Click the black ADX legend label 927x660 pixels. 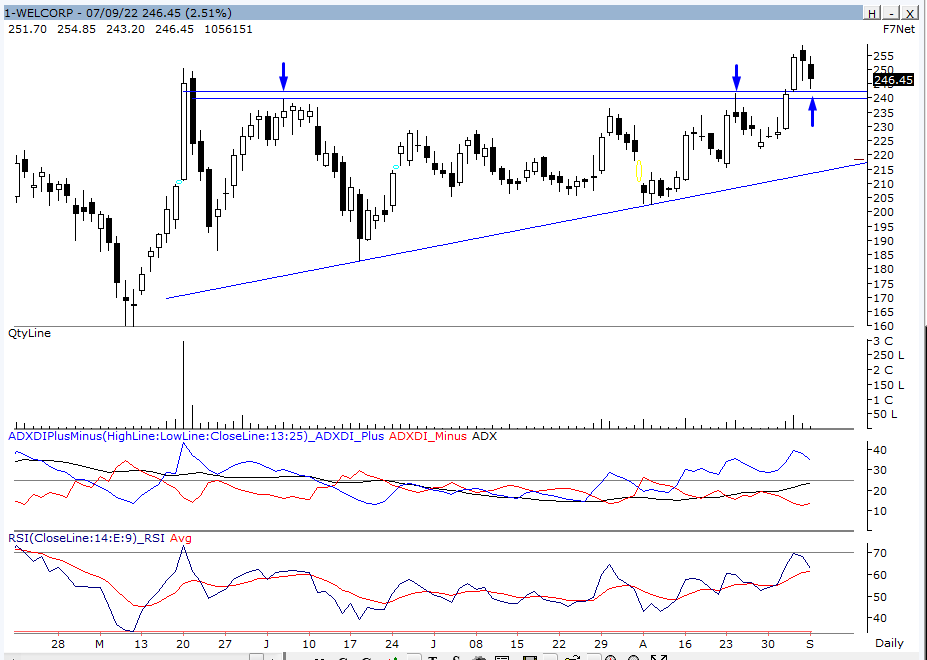point(484,436)
